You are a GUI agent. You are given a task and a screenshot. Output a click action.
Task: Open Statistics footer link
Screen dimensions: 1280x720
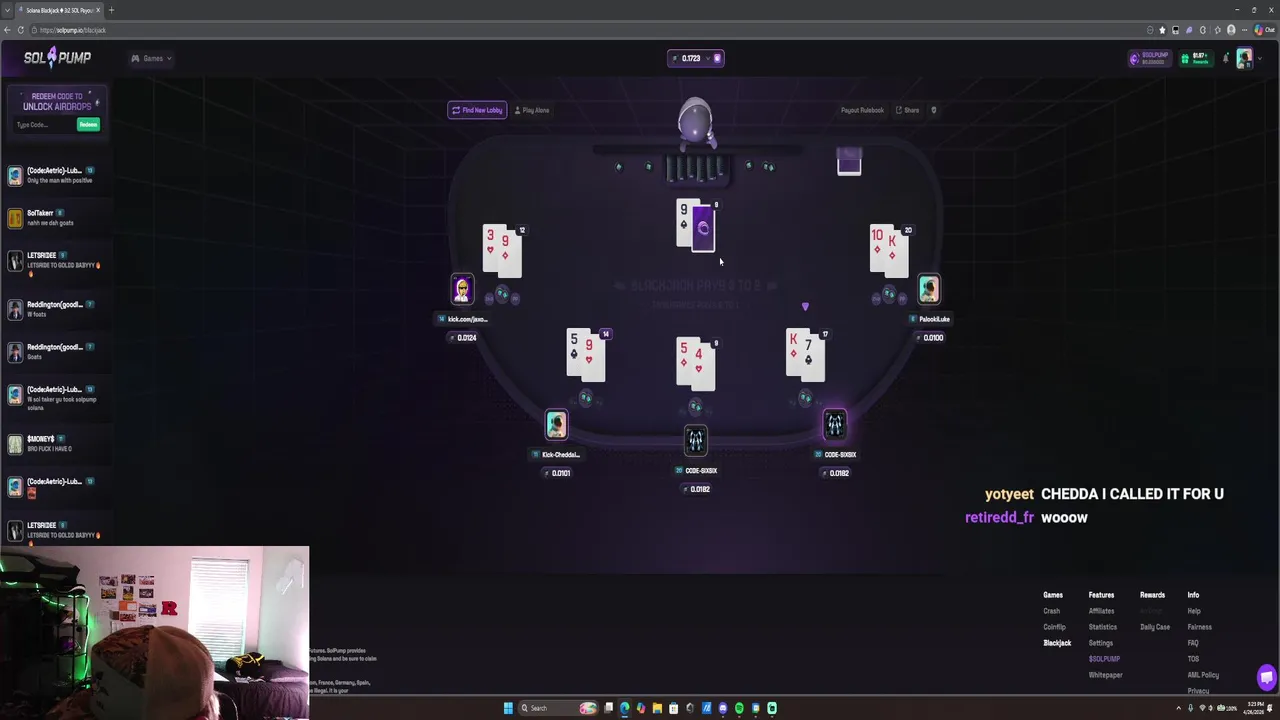coord(1102,627)
